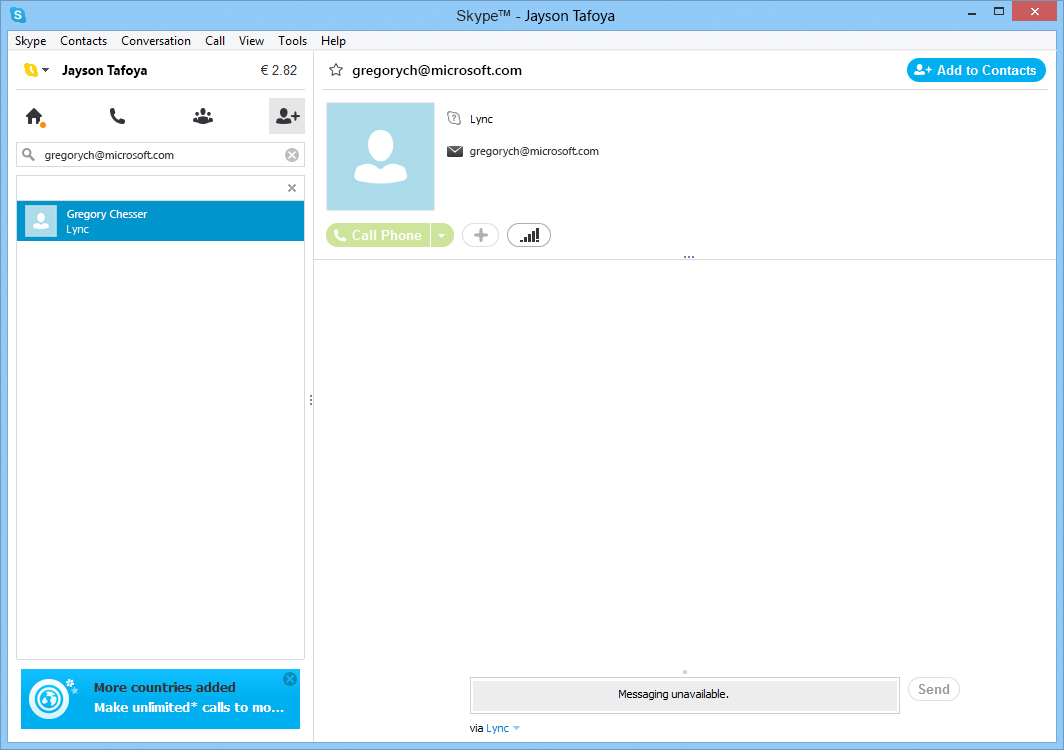Image resolution: width=1064 pixels, height=750 pixels.
Task: Click Gregory Chesser's avatar in results
Action: 41,221
